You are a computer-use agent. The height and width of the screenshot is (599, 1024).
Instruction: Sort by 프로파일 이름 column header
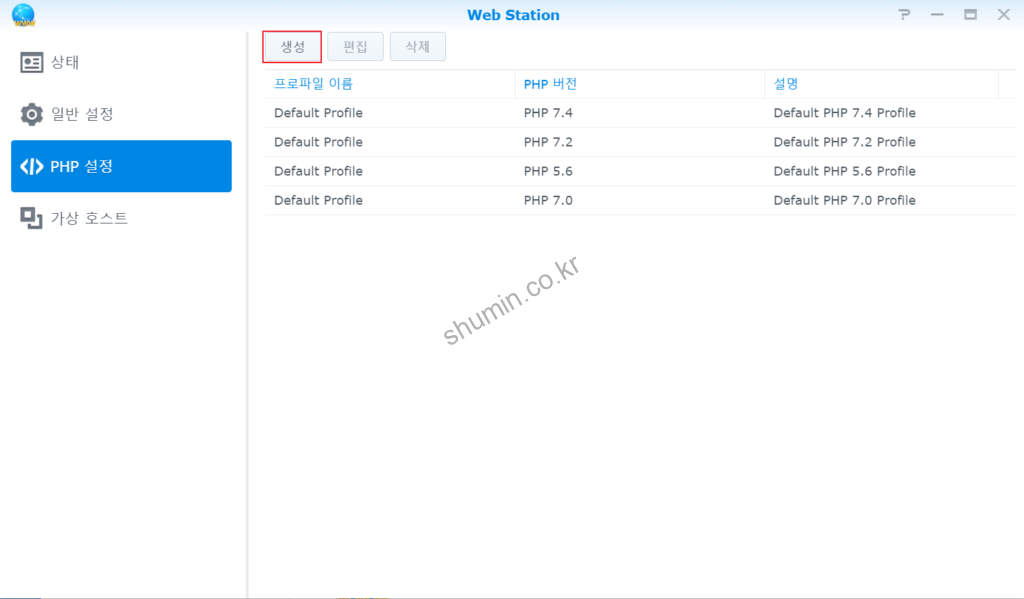click(x=314, y=84)
